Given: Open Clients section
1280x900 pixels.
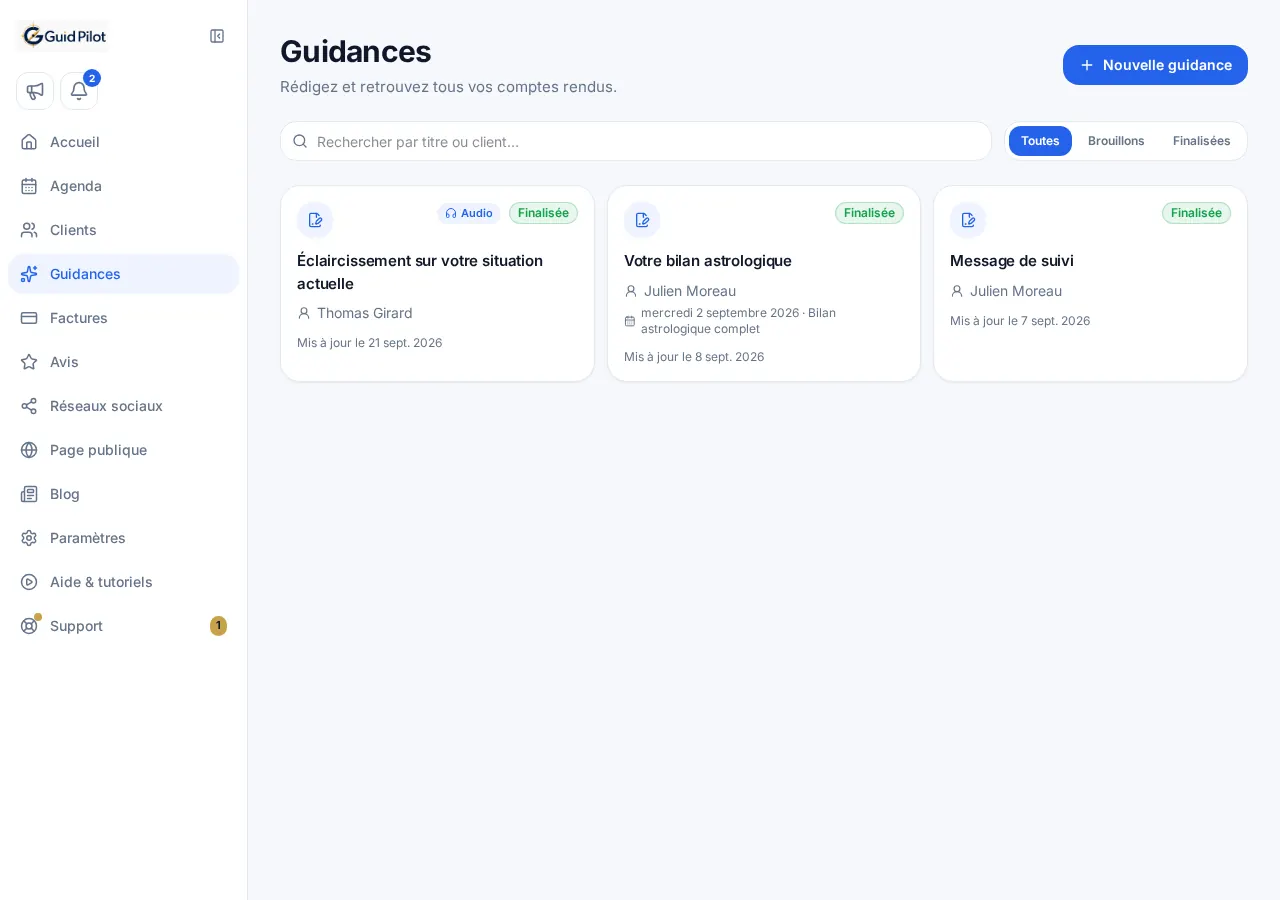Looking at the screenshot, I should click(124, 230).
